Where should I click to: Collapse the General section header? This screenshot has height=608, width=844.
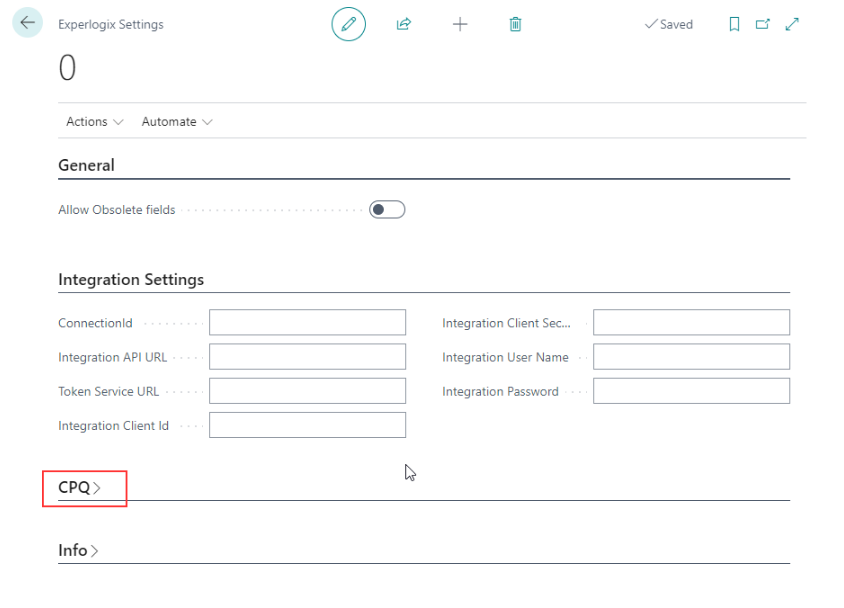[x=86, y=165]
